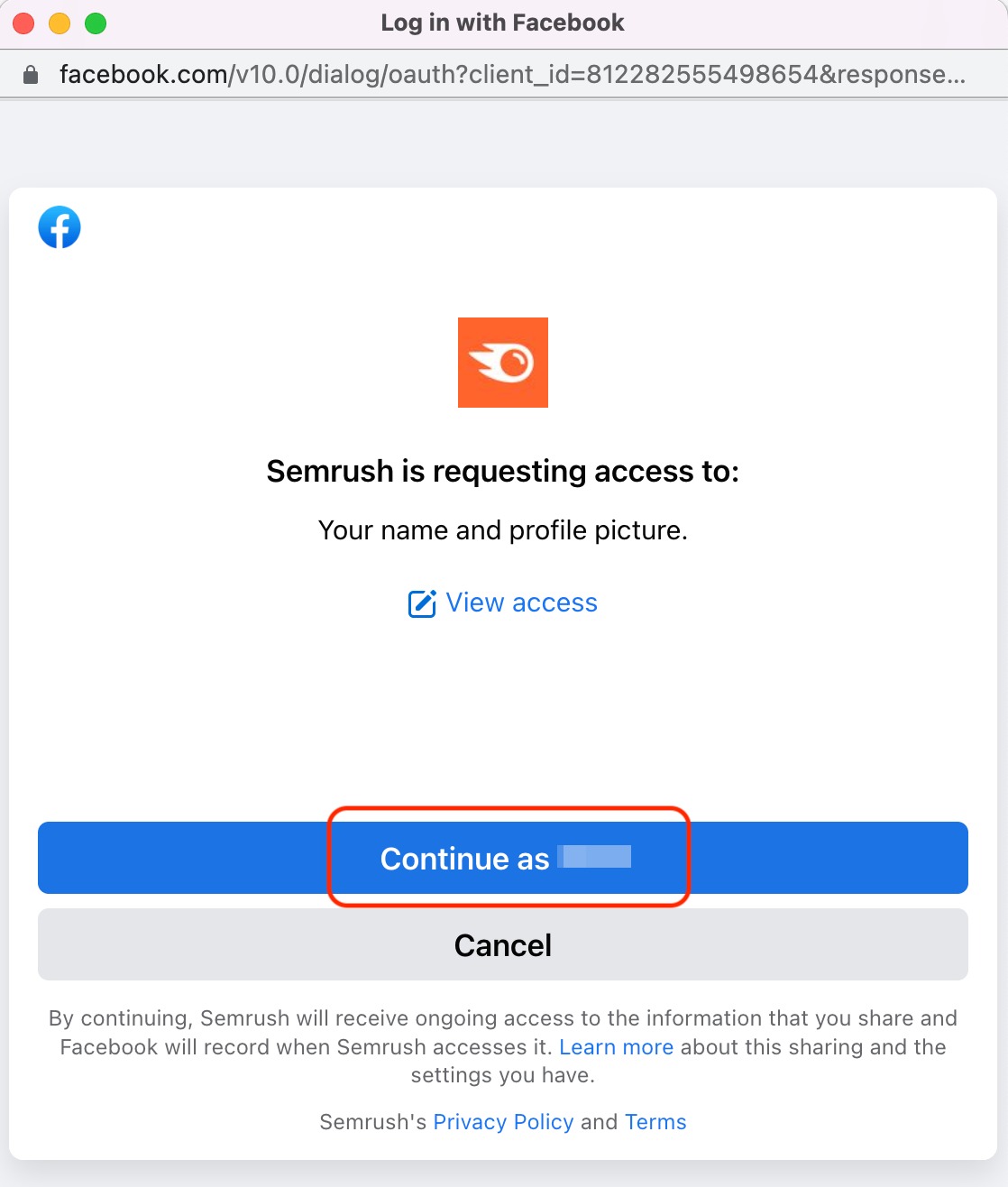Screen dimensions: 1008x1187
Task: Click the Facebook logo
Action: [x=59, y=226]
